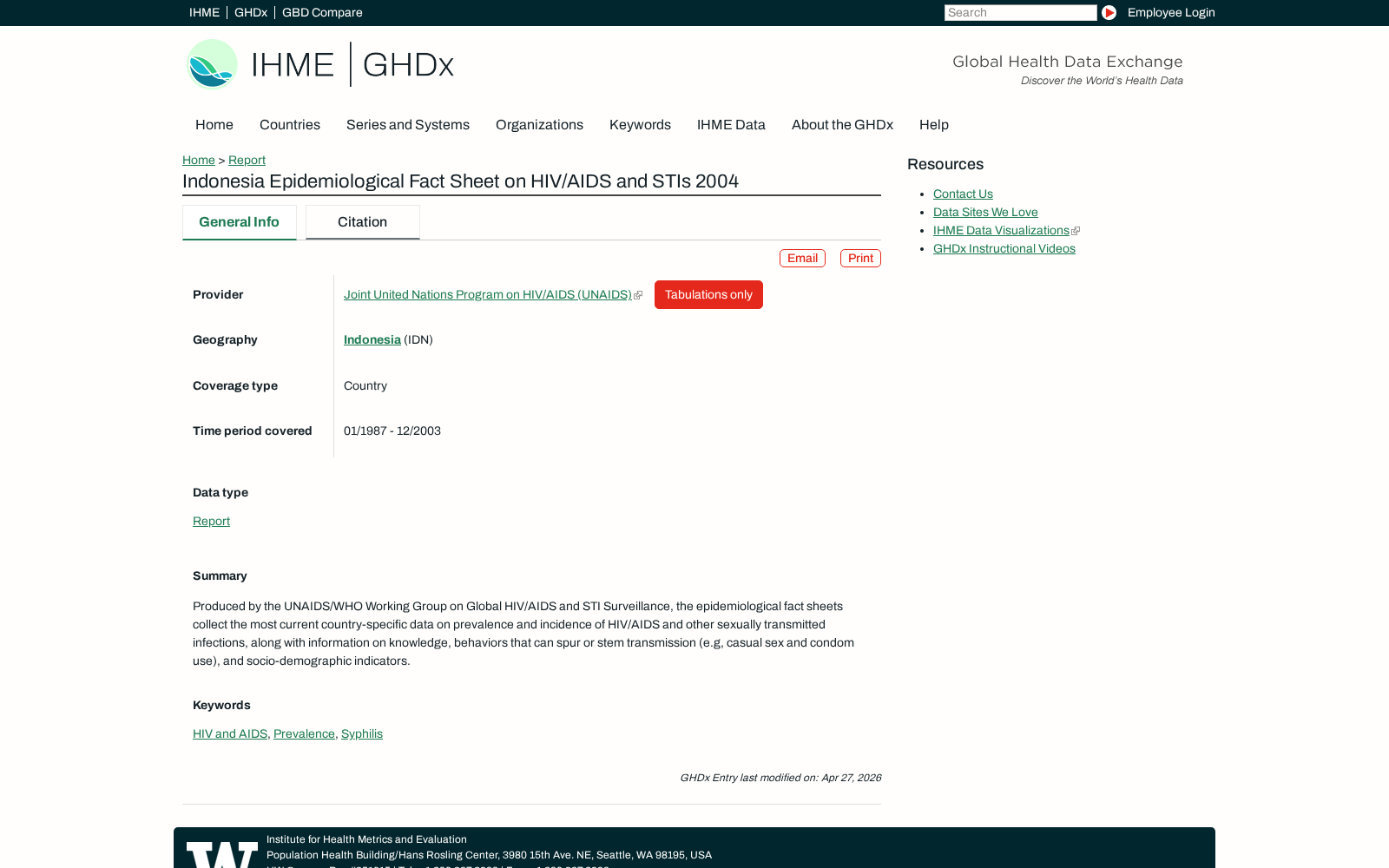Viewport: 1389px width, 868px height.
Task: Select the 'Country' coverage type value
Action: point(365,385)
